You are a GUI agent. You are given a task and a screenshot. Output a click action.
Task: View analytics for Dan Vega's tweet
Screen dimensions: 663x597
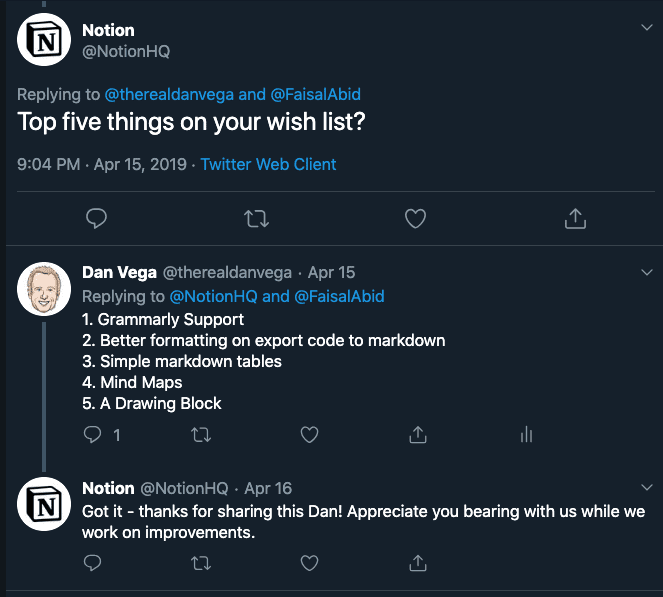click(526, 434)
